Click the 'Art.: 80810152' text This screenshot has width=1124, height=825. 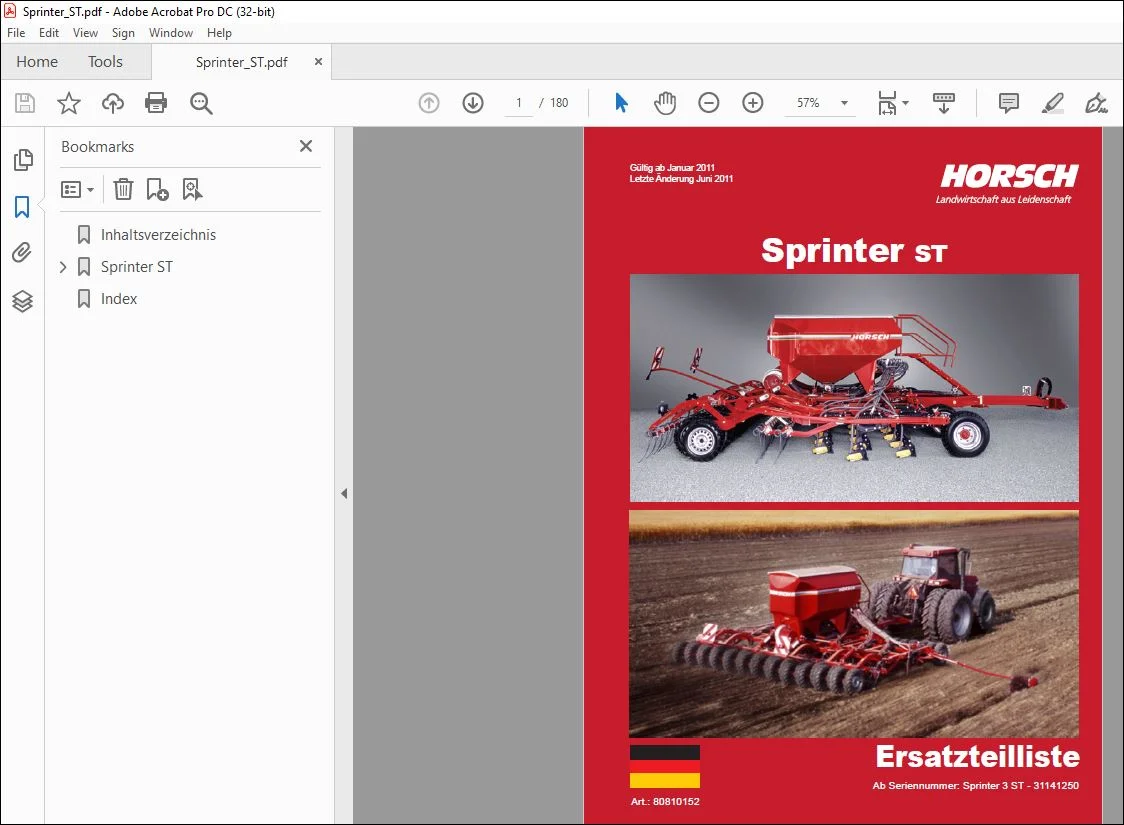click(665, 802)
